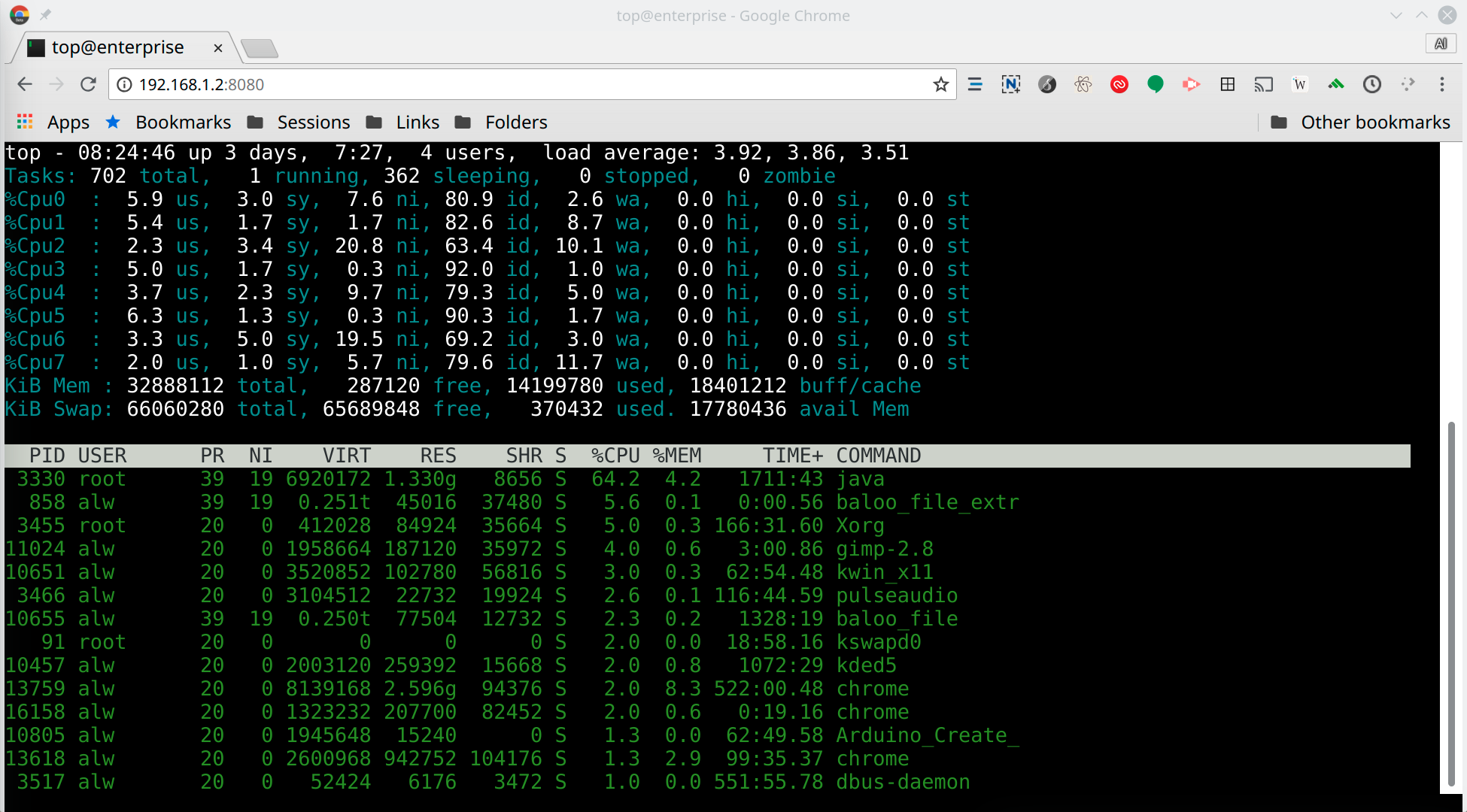Screen dimensions: 1467x812
Task: Click the four-square grid extension icon
Action: tap(1227, 84)
